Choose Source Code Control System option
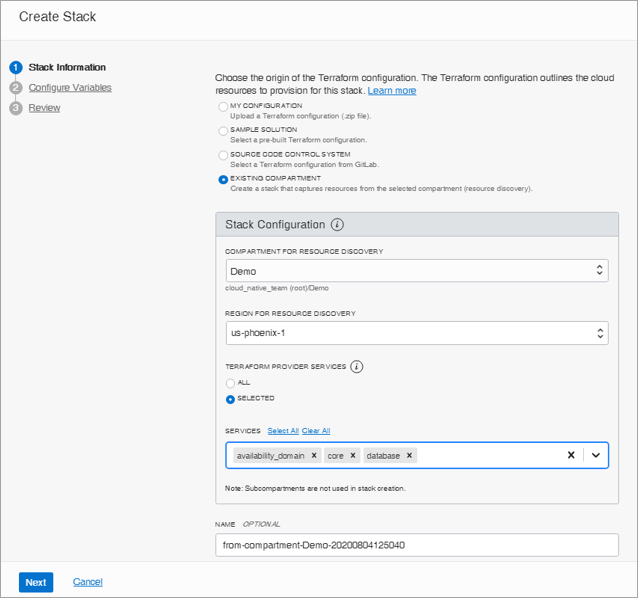Viewport: 638px width, 598px height. (x=223, y=155)
